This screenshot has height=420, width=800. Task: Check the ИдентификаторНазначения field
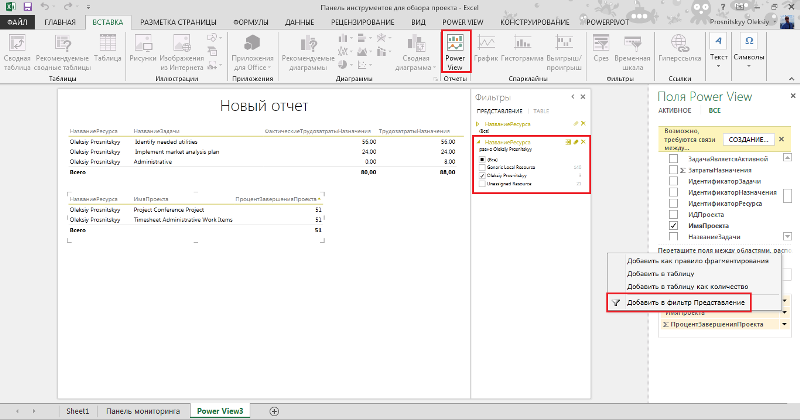673,192
